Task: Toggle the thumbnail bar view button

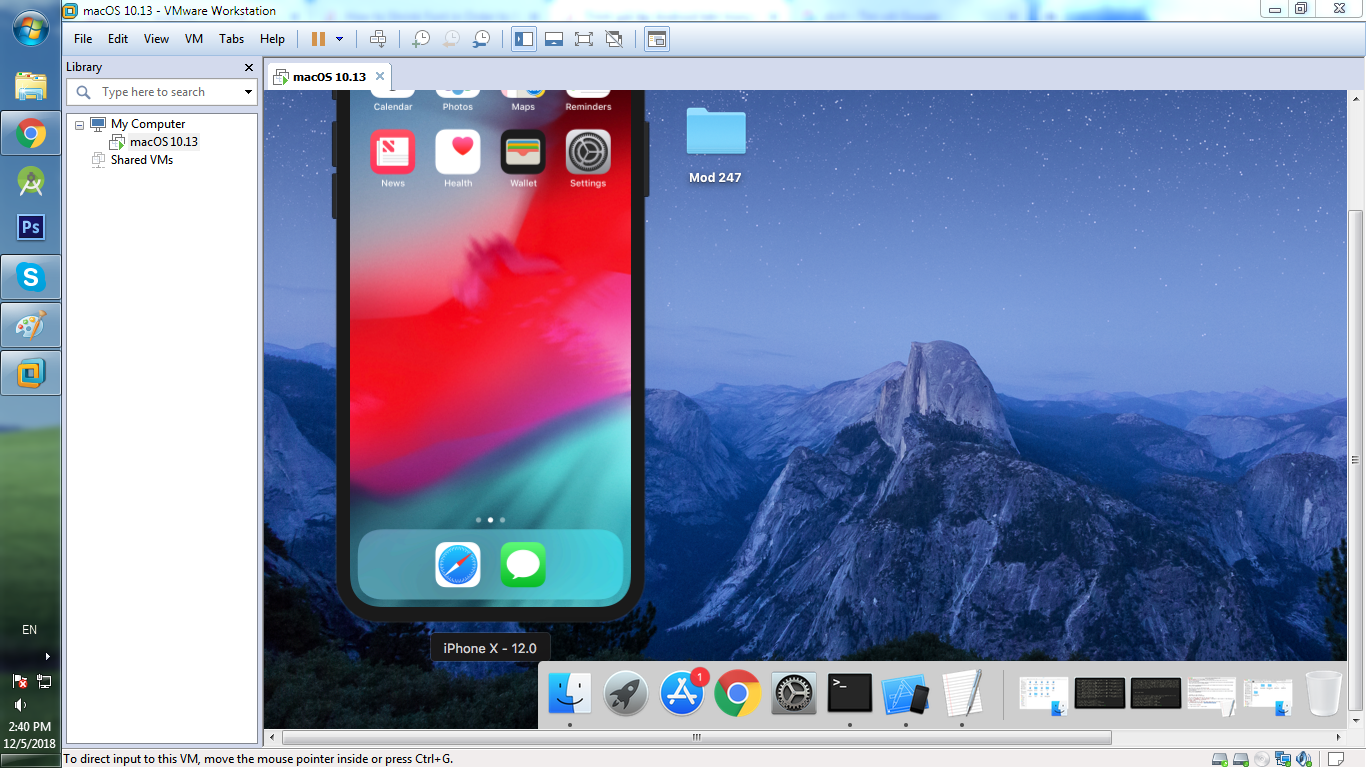Action: pos(554,39)
